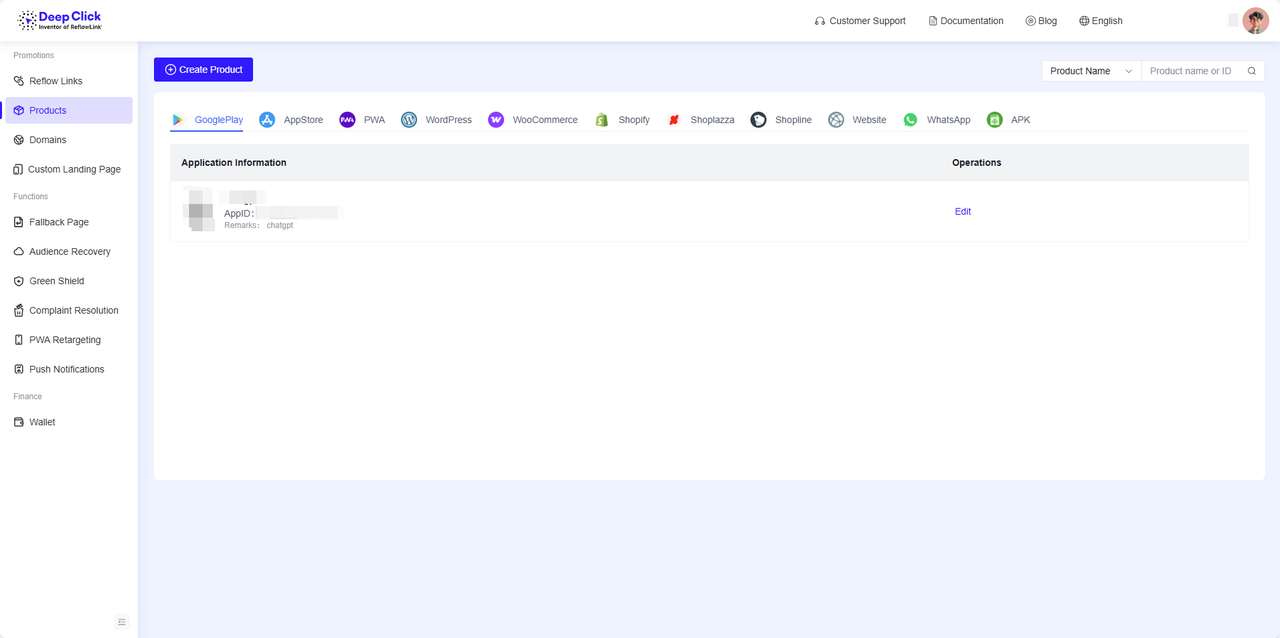Click the search magnifier icon
The width and height of the screenshot is (1280, 638).
click(1252, 71)
